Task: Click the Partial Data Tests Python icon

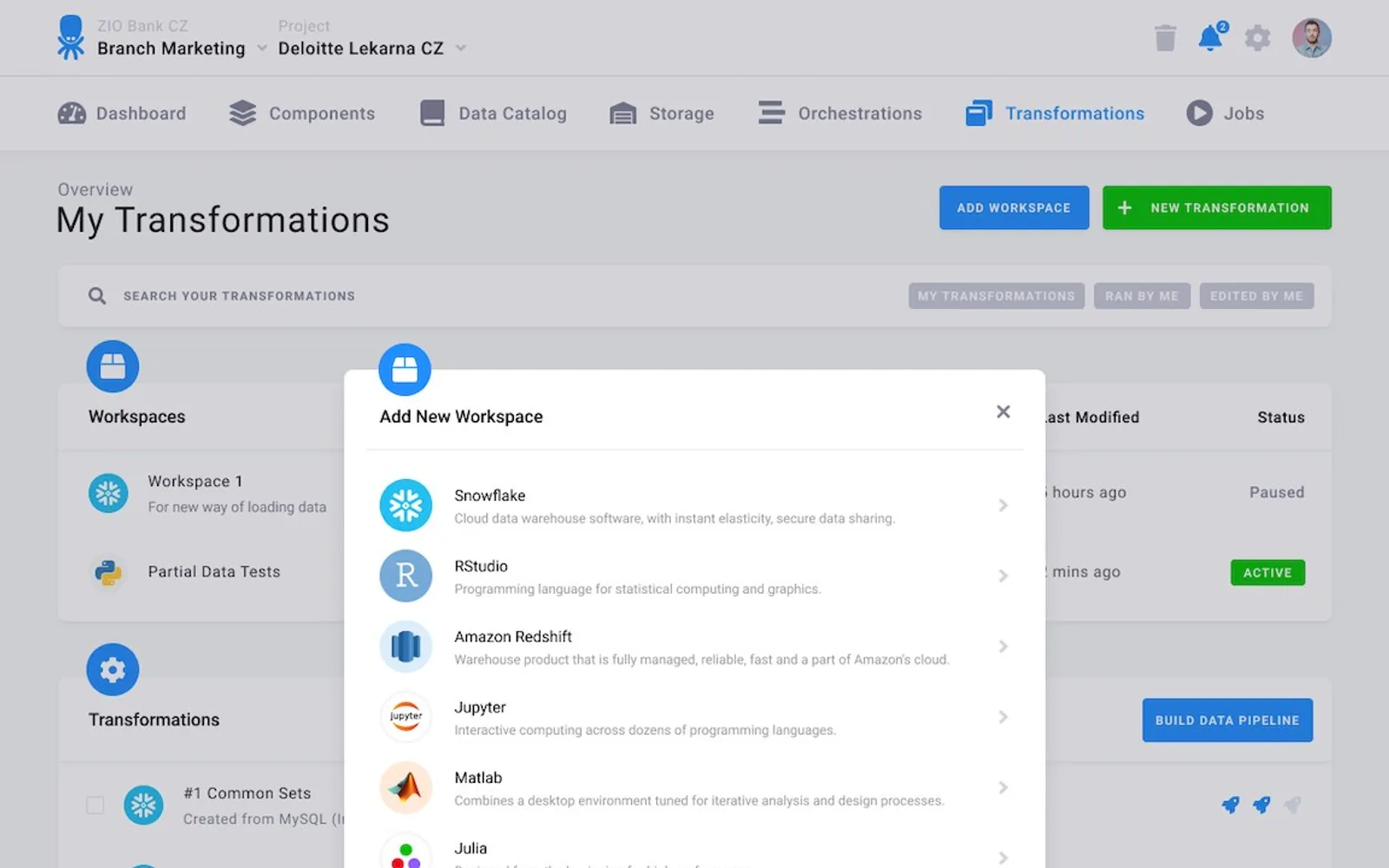Action: pyautogui.click(x=109, y=572)
